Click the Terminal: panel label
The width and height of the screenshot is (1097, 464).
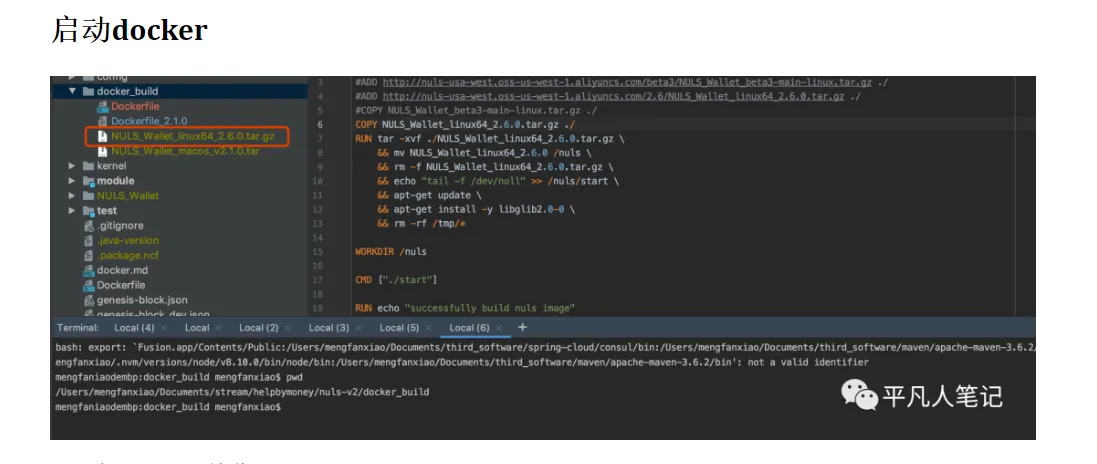click(78, 328)
